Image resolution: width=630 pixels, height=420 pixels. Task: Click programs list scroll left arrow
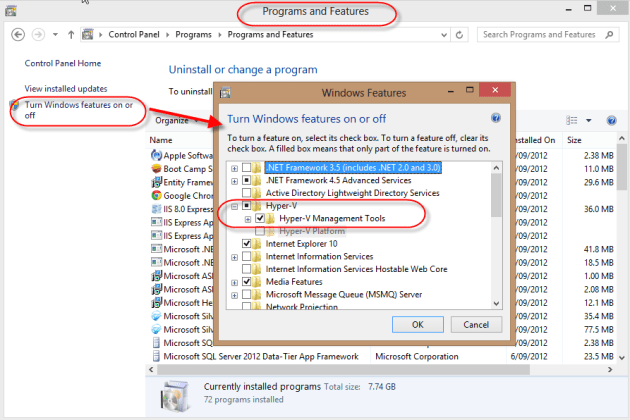151,370
